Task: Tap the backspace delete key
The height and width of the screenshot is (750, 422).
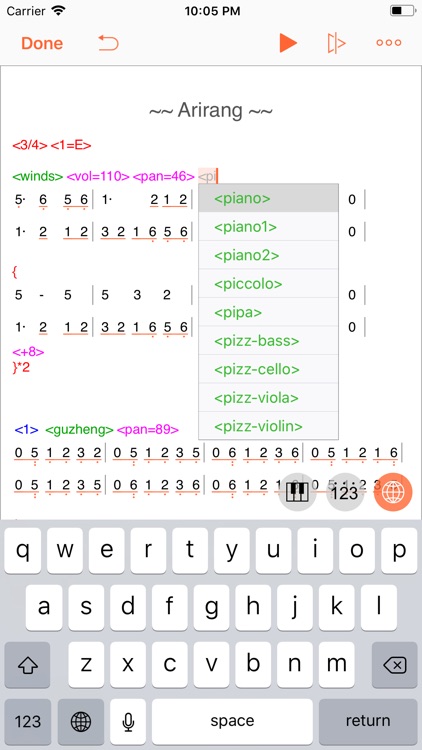Action: (395, 665)
